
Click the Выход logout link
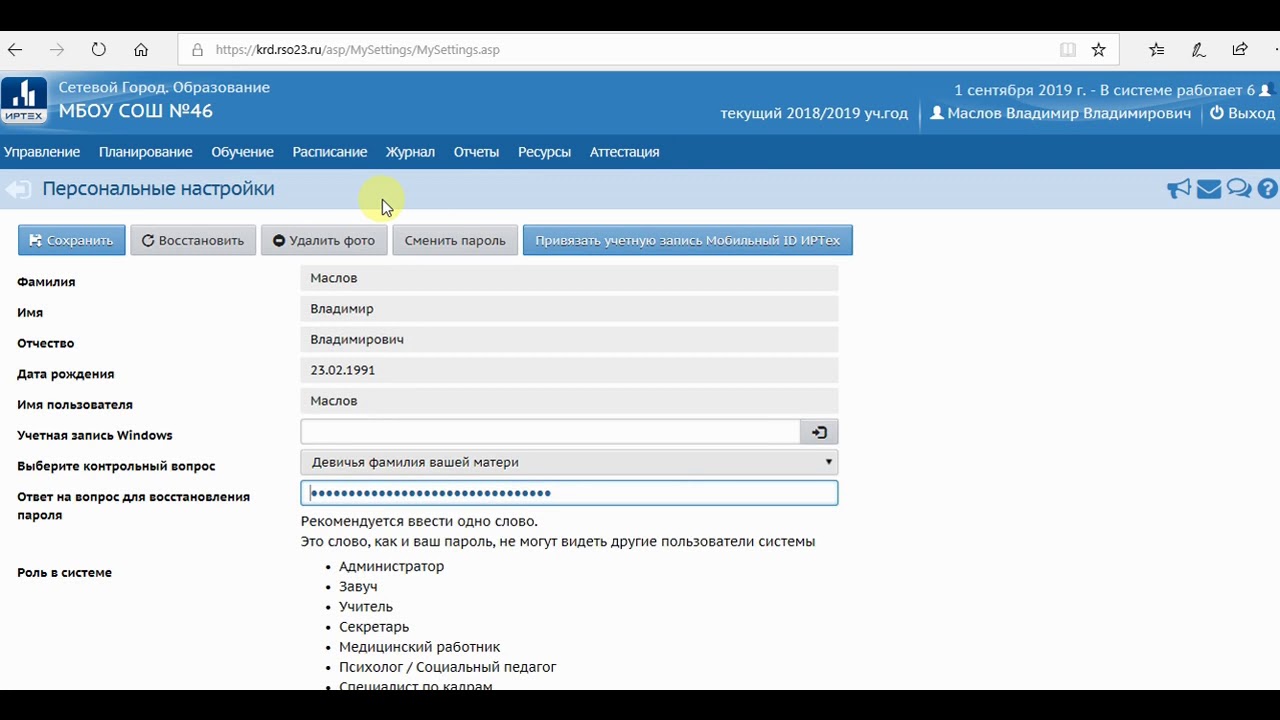1242,113
